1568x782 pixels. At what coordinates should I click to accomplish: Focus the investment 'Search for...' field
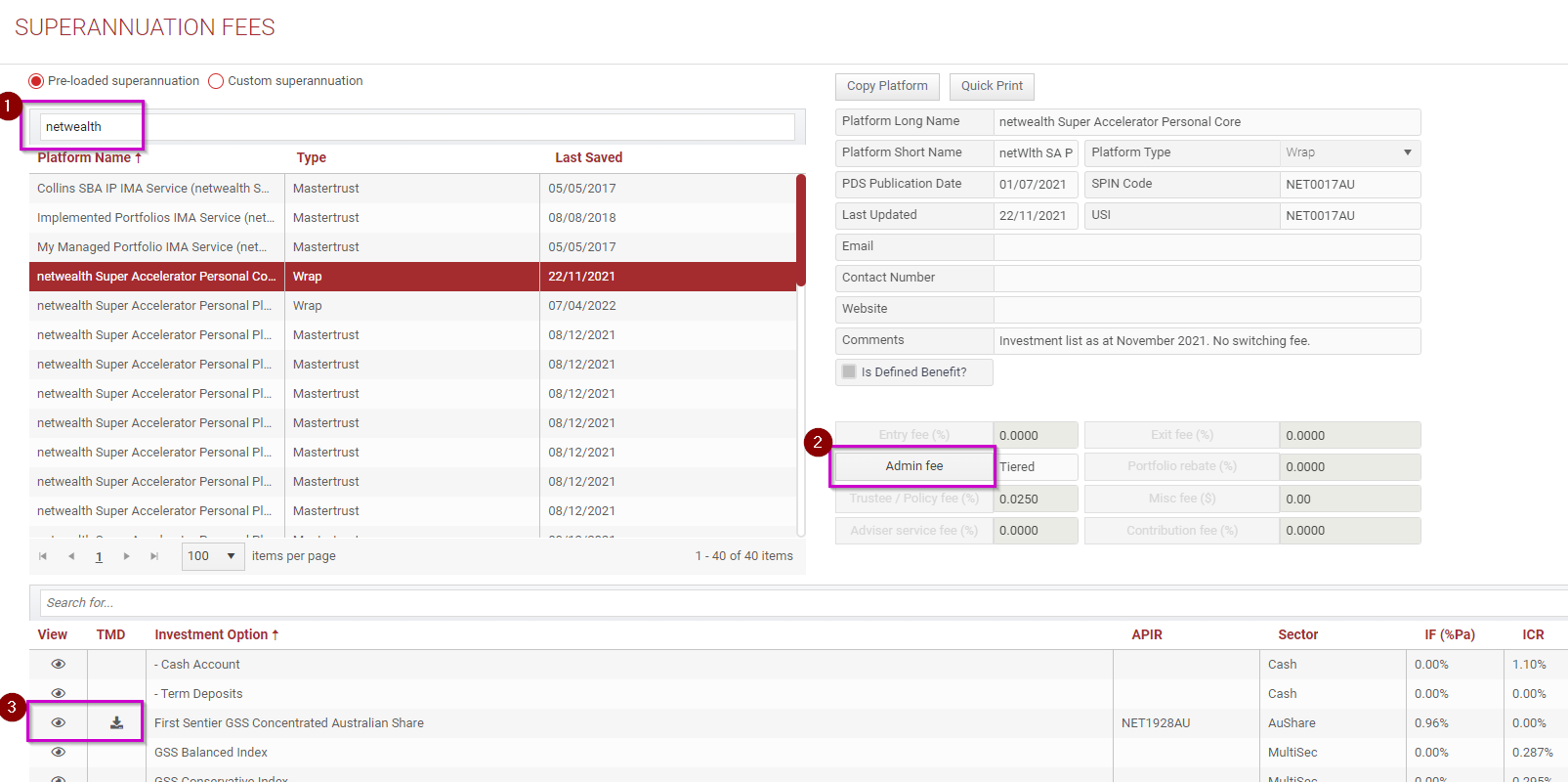click(x=803, y=603)
